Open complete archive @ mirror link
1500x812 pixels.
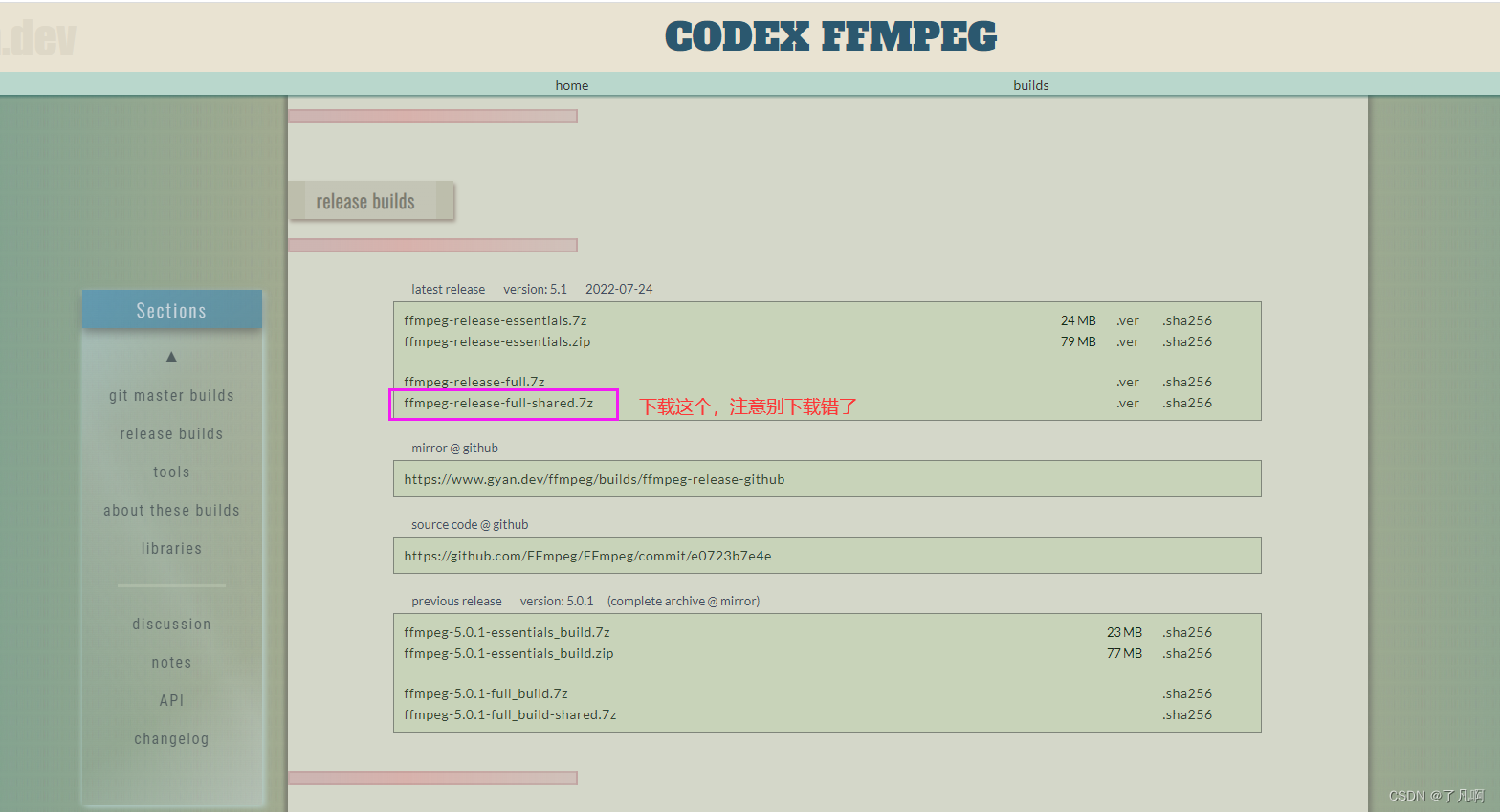pos(684,601)
